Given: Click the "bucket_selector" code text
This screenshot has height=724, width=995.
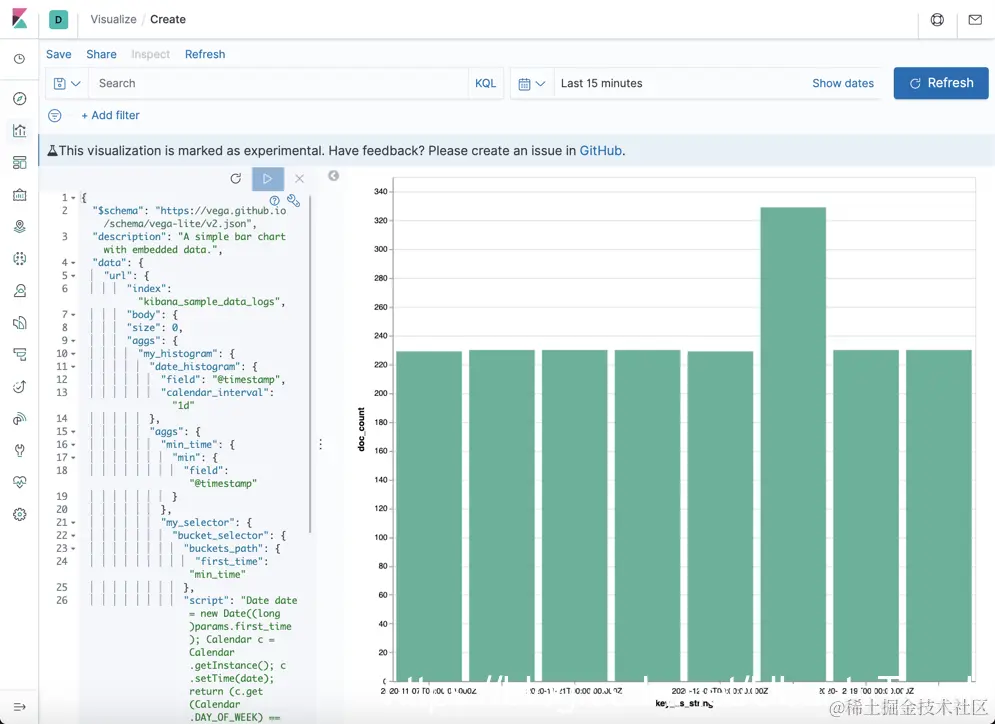Looking at the screenshot, I should pos(221,536).
